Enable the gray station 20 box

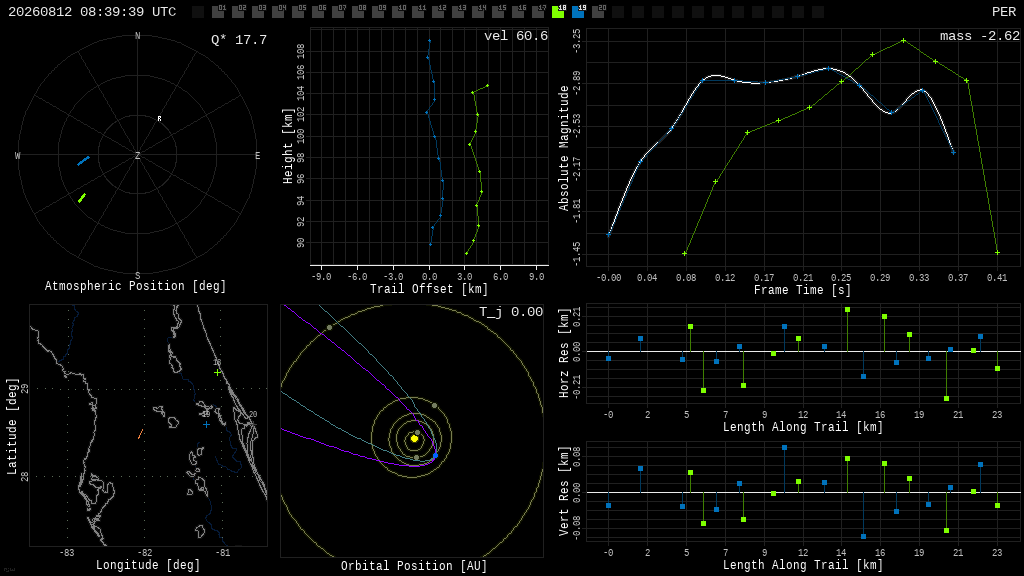click(598, 12)
